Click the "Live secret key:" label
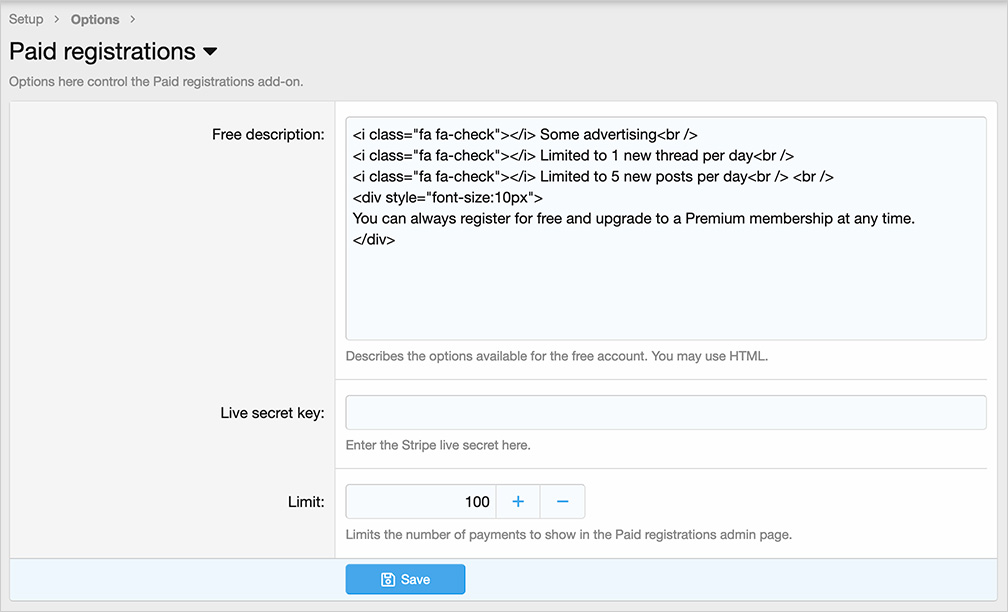The image size is (1008, 612). tap(272, 413)
